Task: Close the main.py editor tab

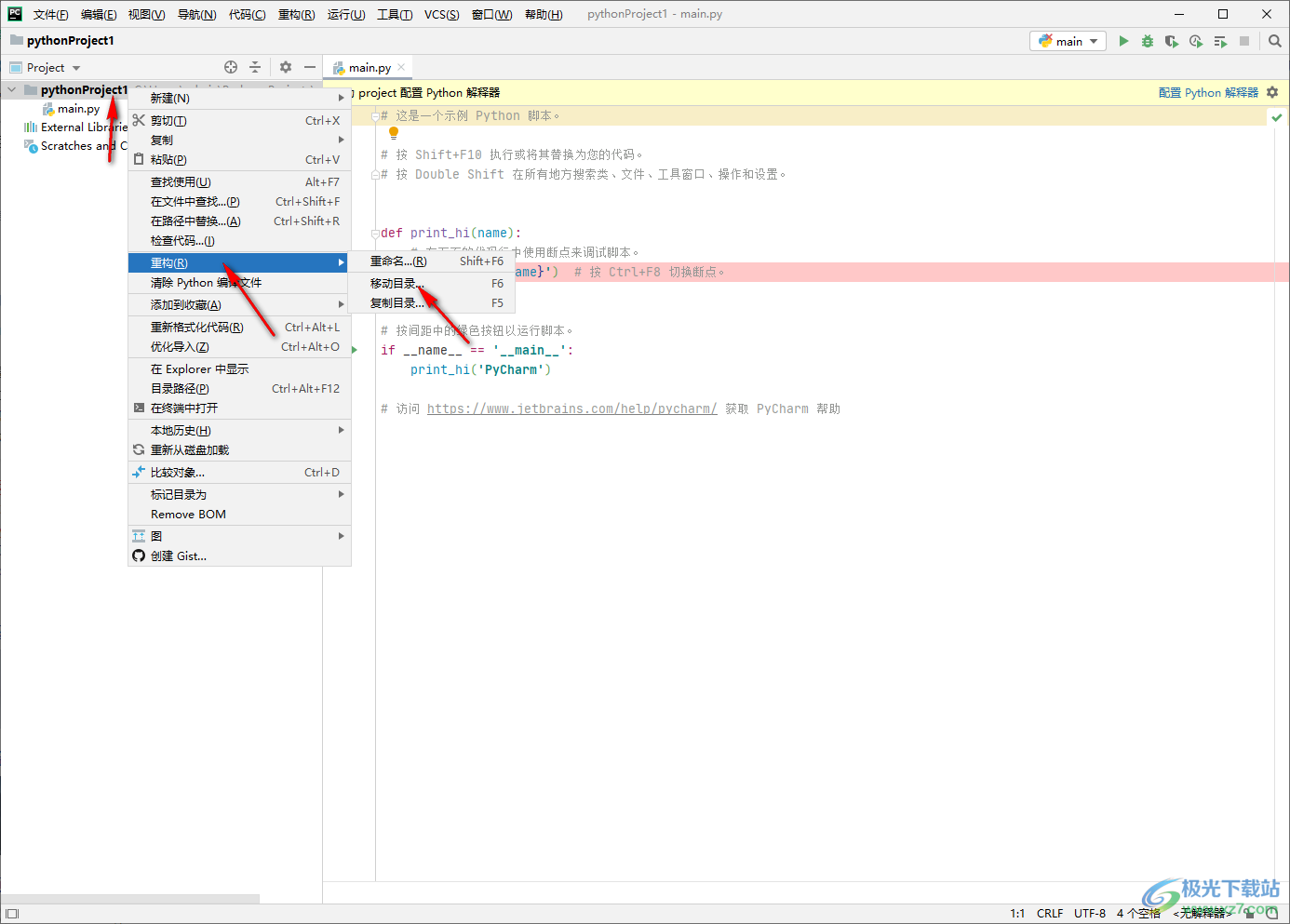Action: (x=401, y=67)
